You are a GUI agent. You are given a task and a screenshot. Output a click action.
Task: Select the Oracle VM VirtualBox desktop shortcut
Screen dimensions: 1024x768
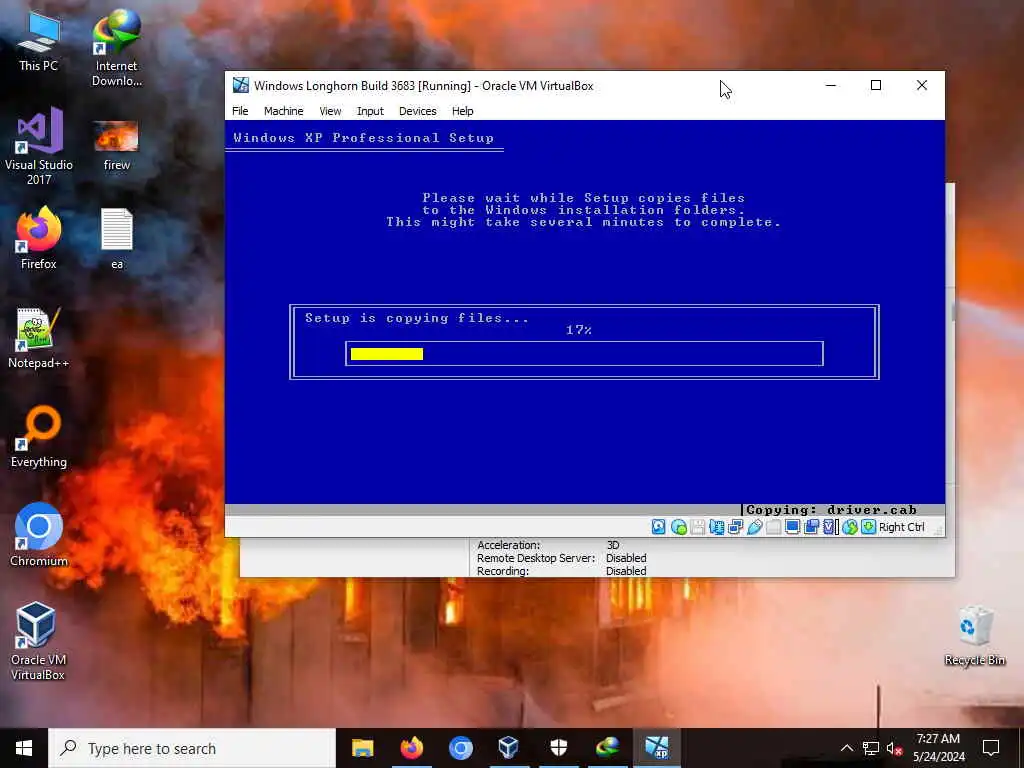[38, 641]
